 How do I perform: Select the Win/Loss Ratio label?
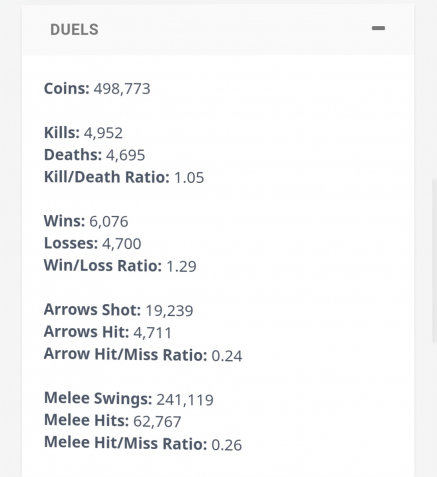point(103,266)
